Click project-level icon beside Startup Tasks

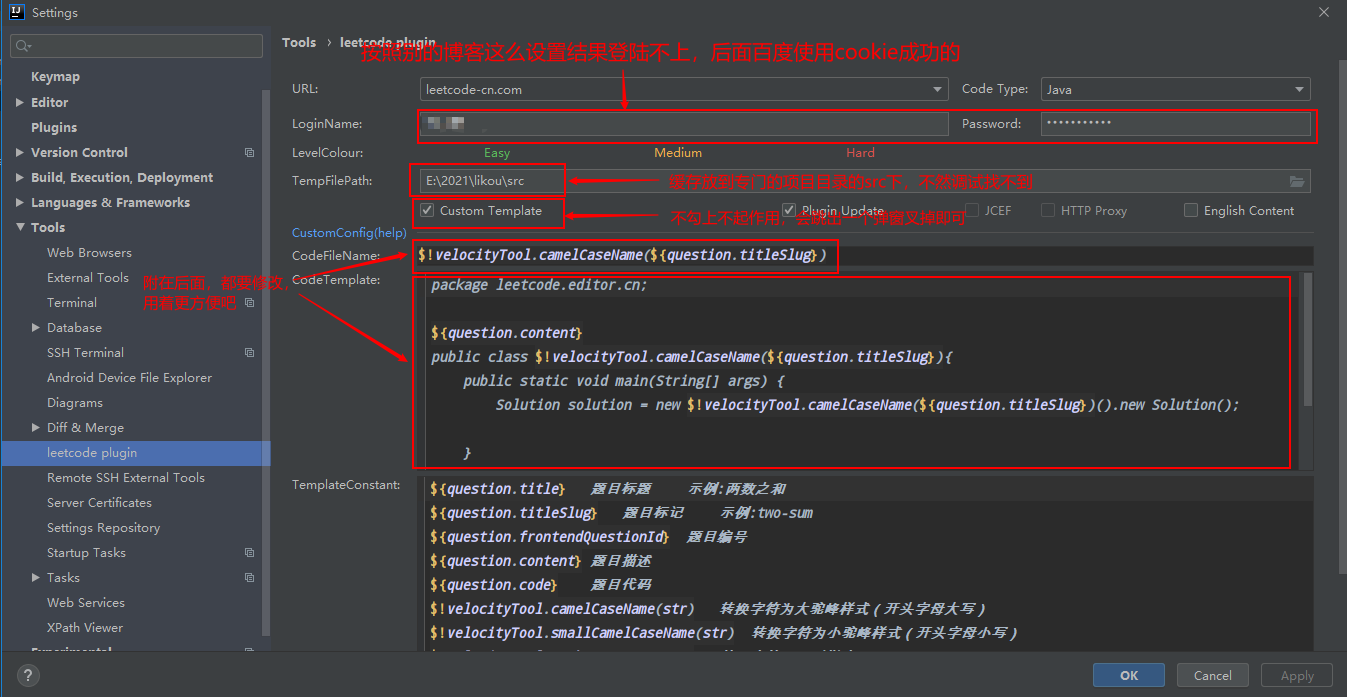tap(249, 552)
